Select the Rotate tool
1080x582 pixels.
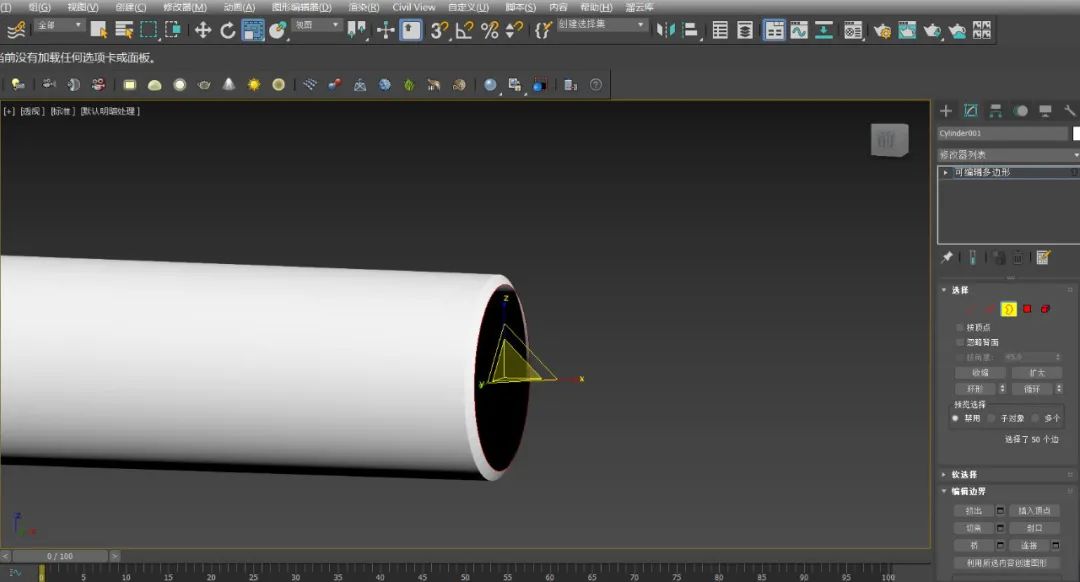227,30
